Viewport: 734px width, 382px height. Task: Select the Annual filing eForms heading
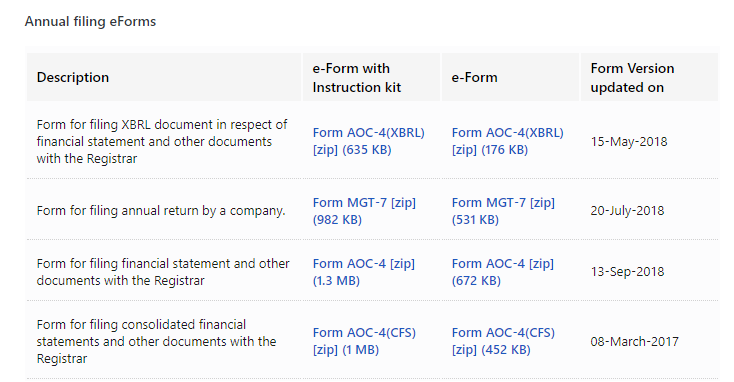click(x=90, y=22)
